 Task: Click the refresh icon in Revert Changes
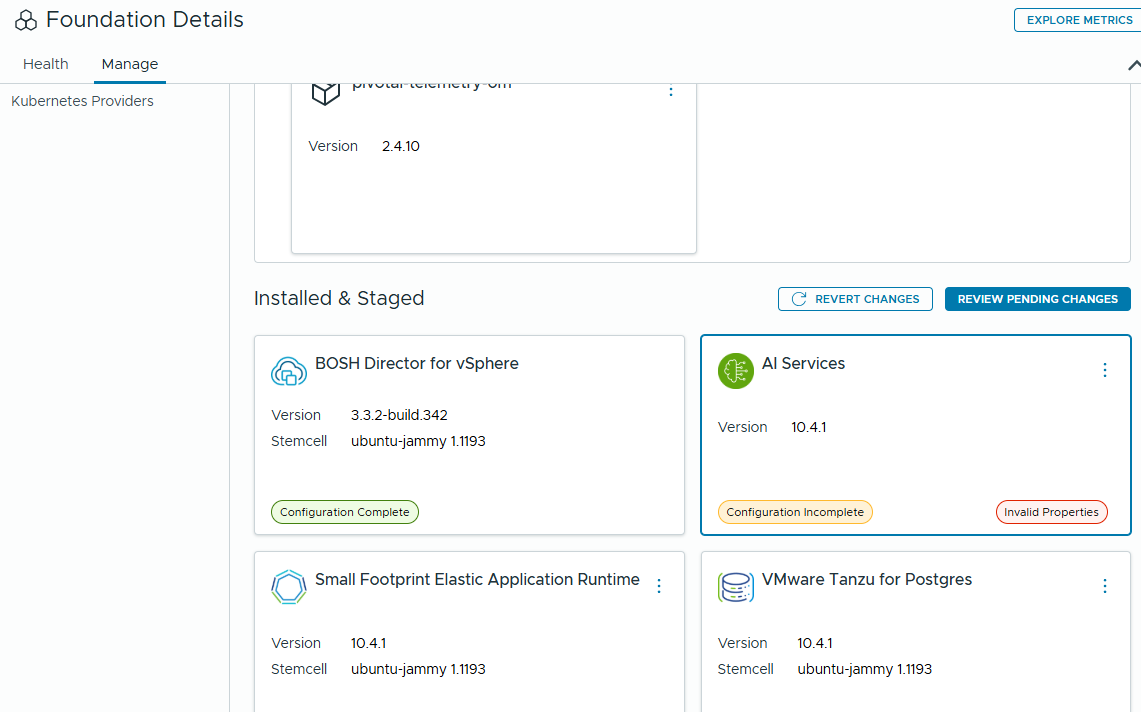pyautogui.click(x=798, y=299)
